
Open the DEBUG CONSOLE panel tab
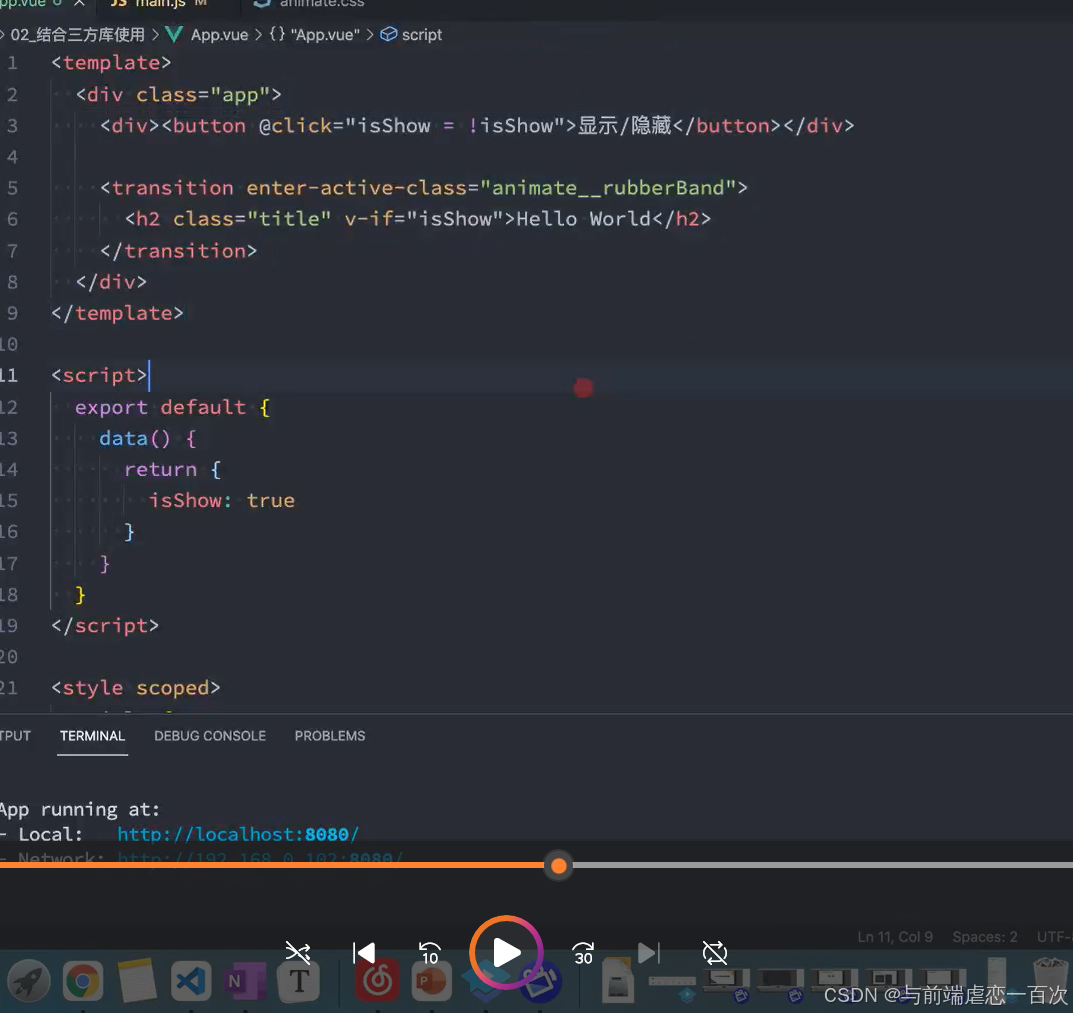[x=210, y=736]
